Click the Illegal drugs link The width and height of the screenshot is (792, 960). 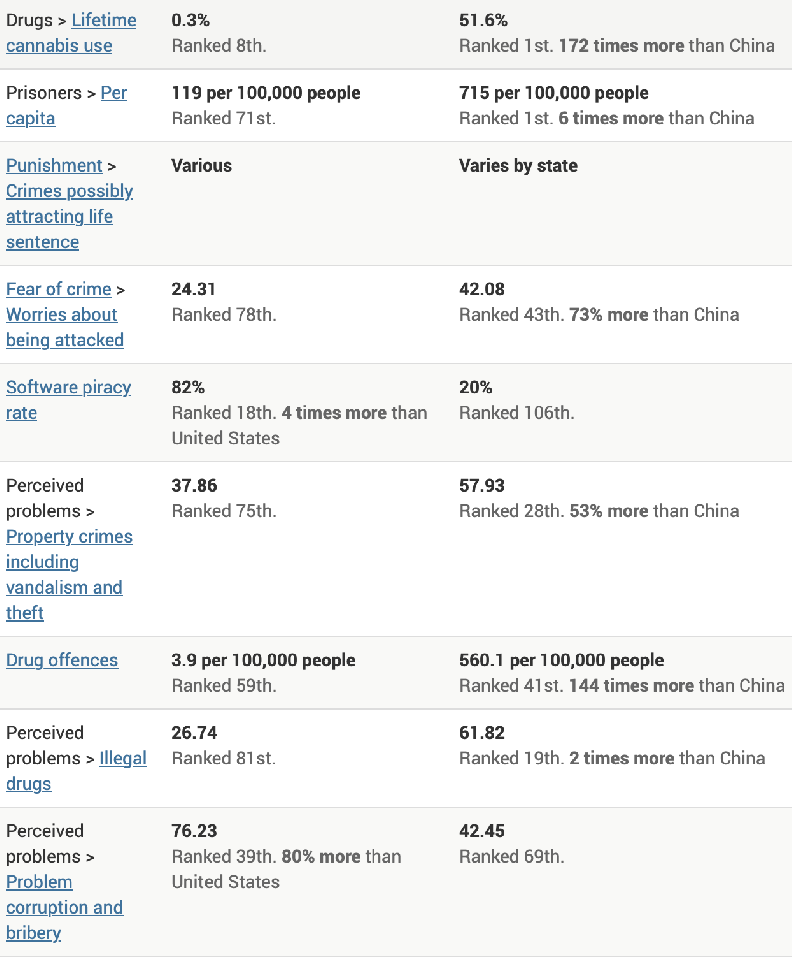pos(123,758)
